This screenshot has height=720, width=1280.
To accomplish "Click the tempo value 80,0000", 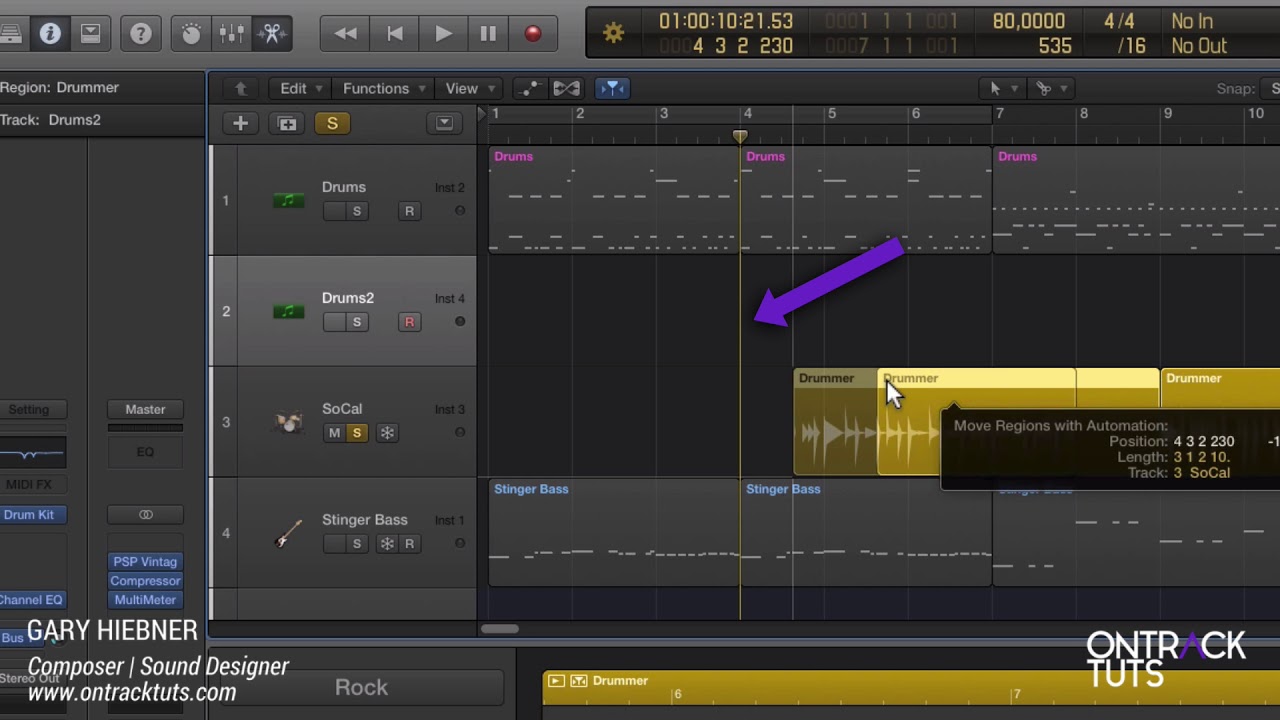I will [x=1029, y=21].
